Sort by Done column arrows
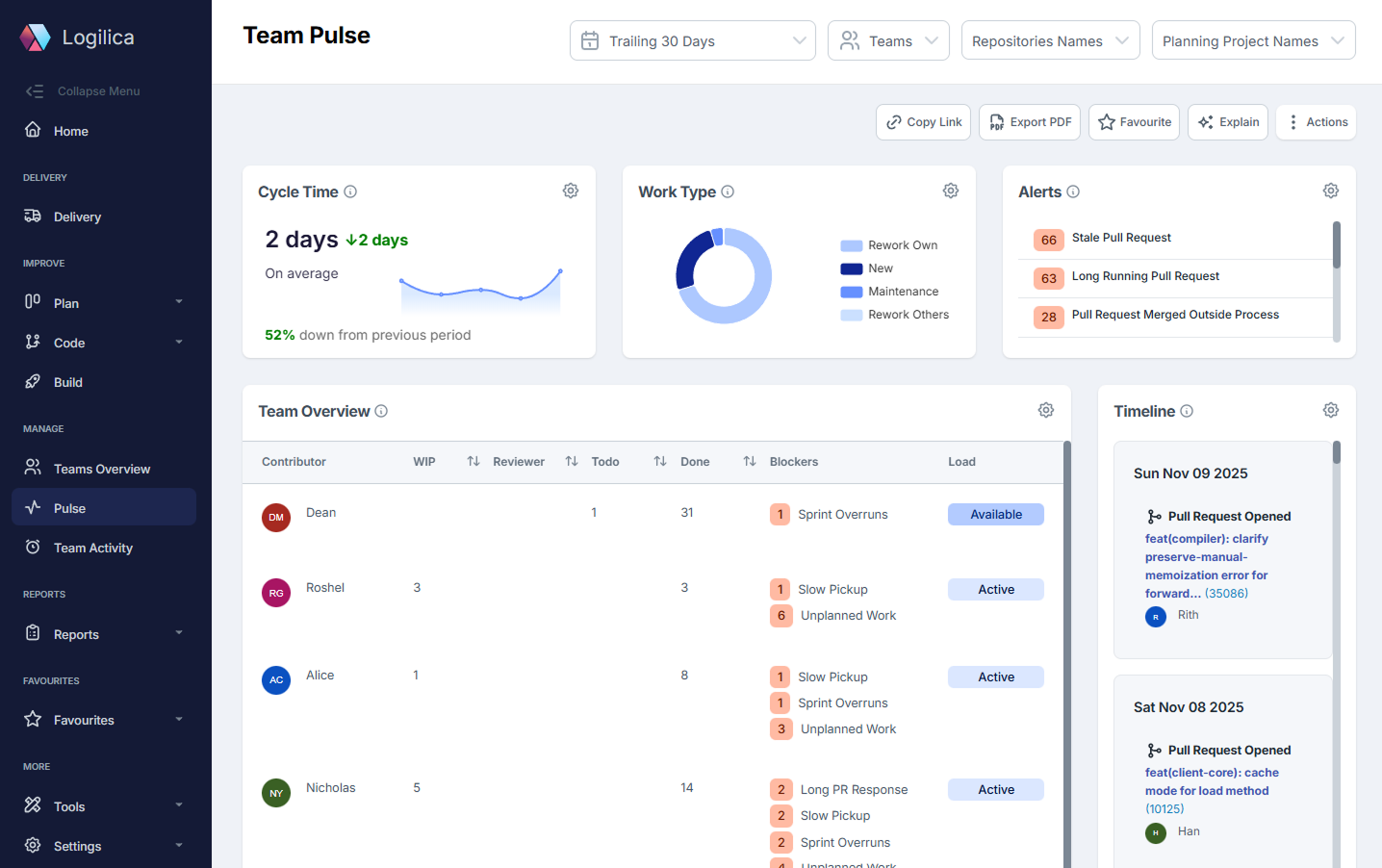Screen dimensions: 1382x868 (750, 462)
